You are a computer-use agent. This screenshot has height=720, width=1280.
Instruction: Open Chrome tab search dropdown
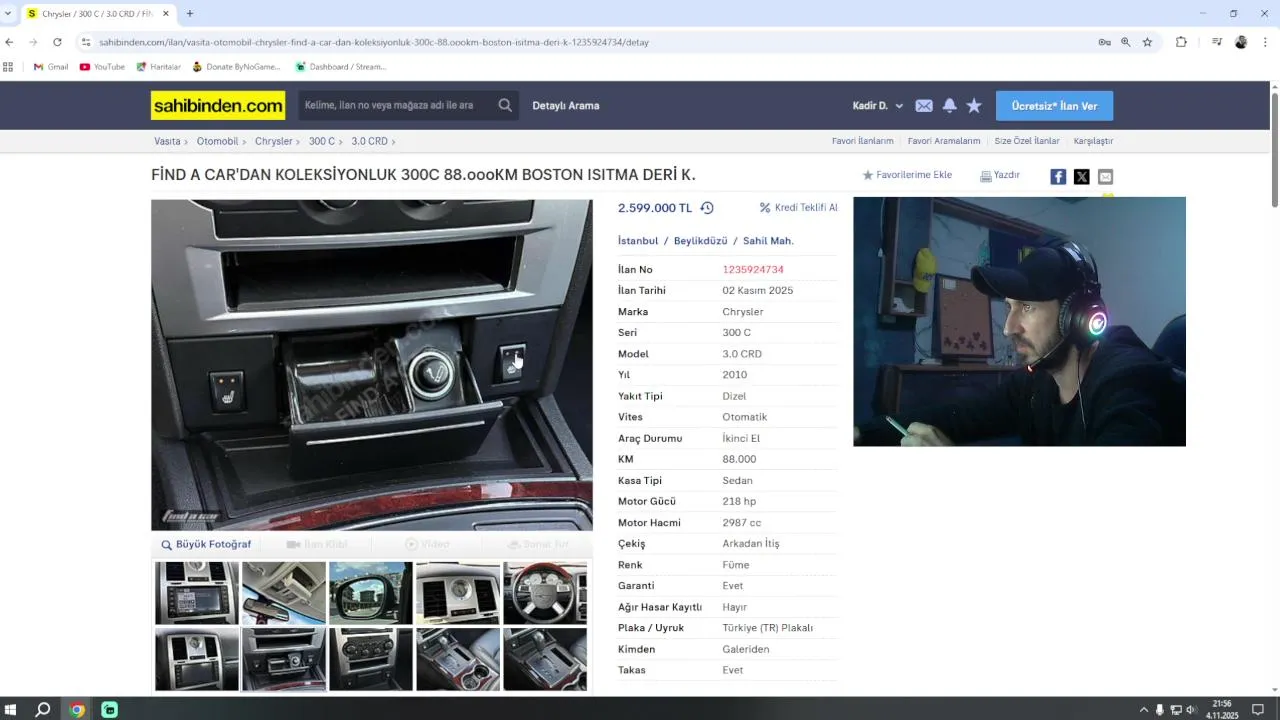pos(9,13)
